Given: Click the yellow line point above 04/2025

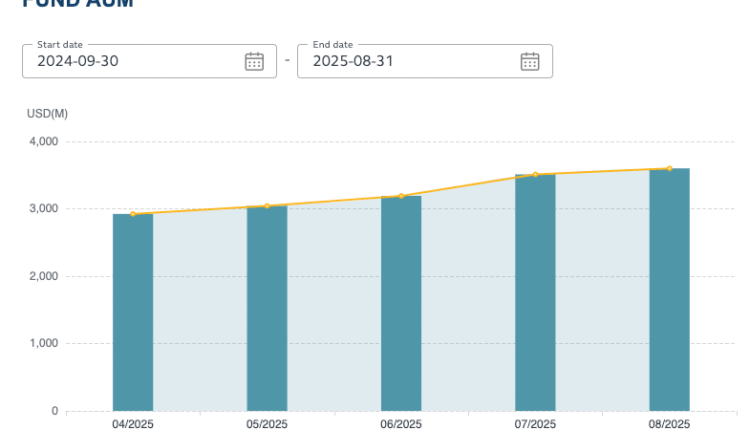Looking at the screenshot, I should (x=133, y=214).
